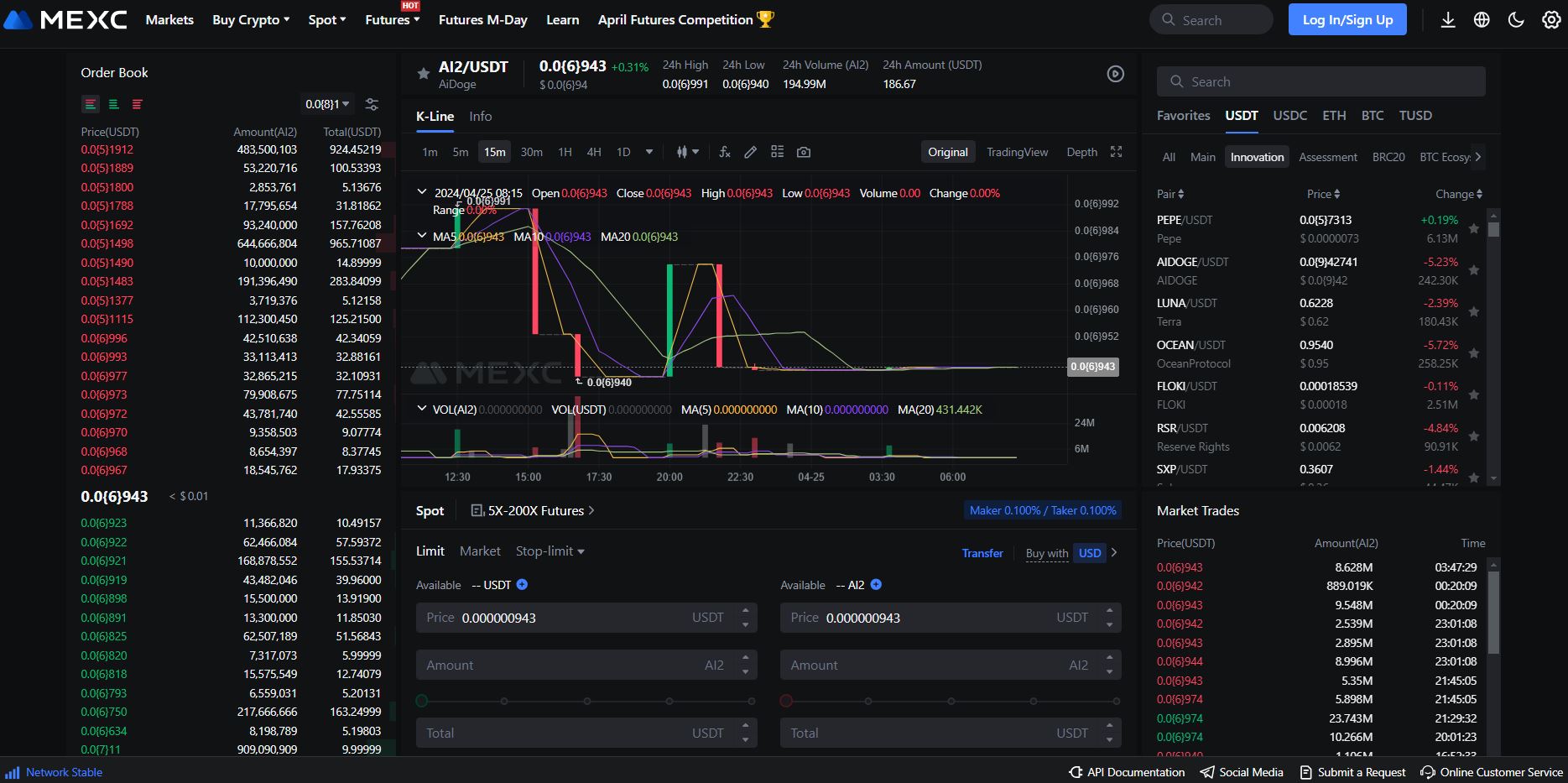
Task: Click the sell amount percentage slider handle
Action: click(786, 701)
